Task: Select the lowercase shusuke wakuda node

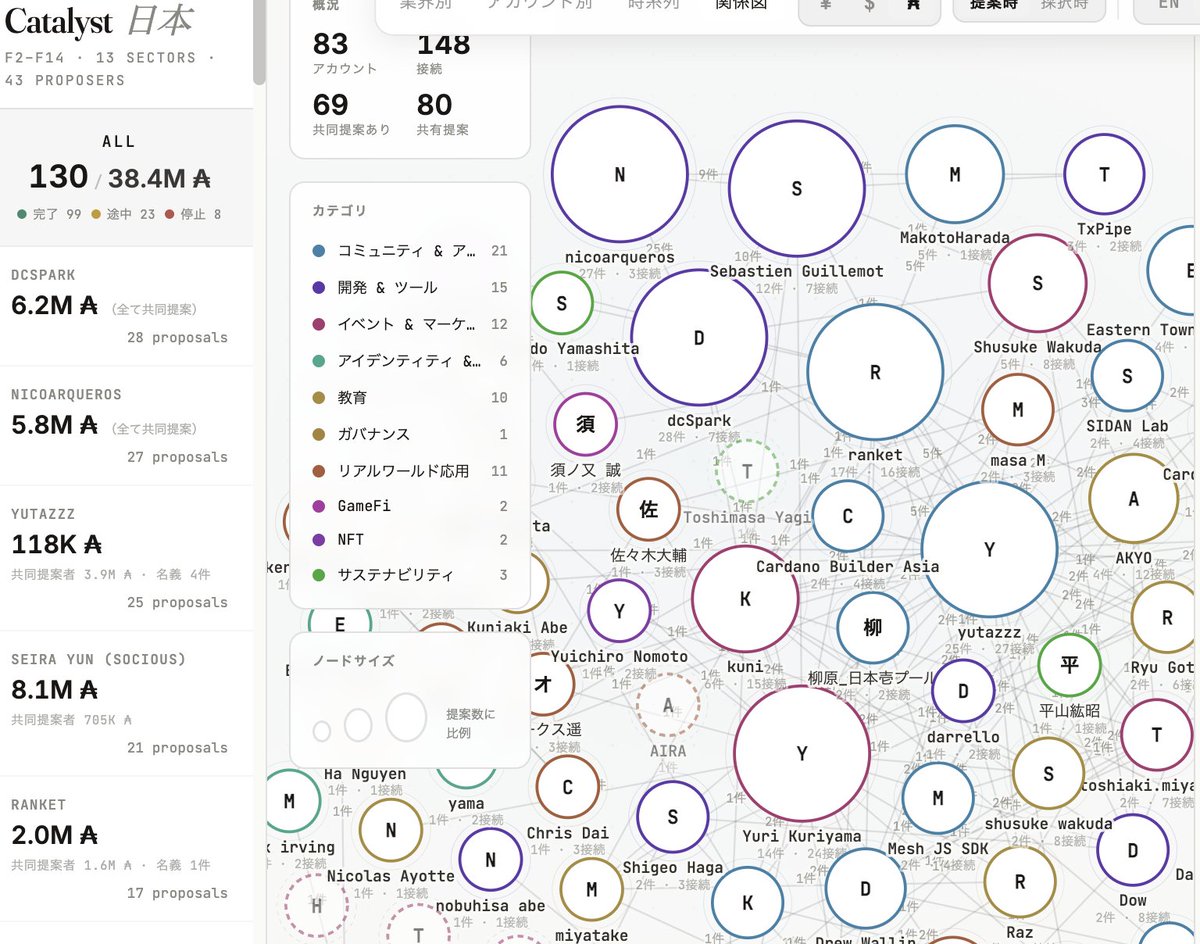Action: [1048, 774]
